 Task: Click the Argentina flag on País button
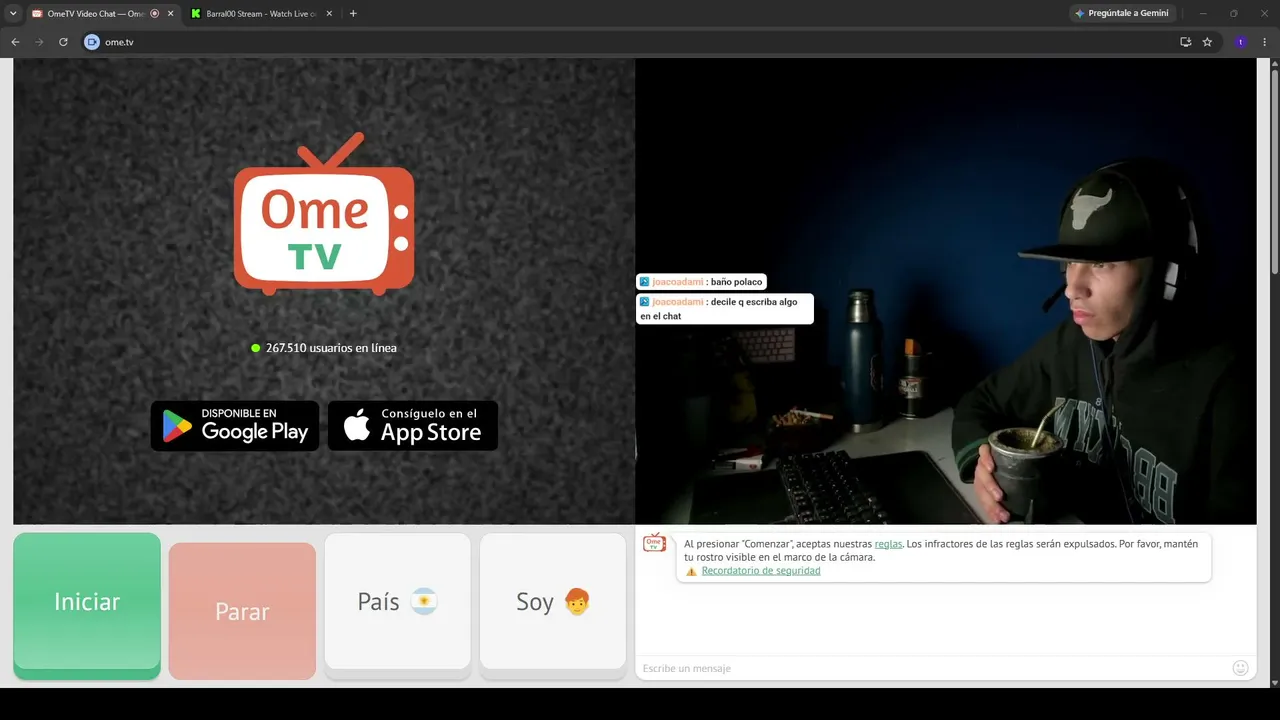[424, 602]
